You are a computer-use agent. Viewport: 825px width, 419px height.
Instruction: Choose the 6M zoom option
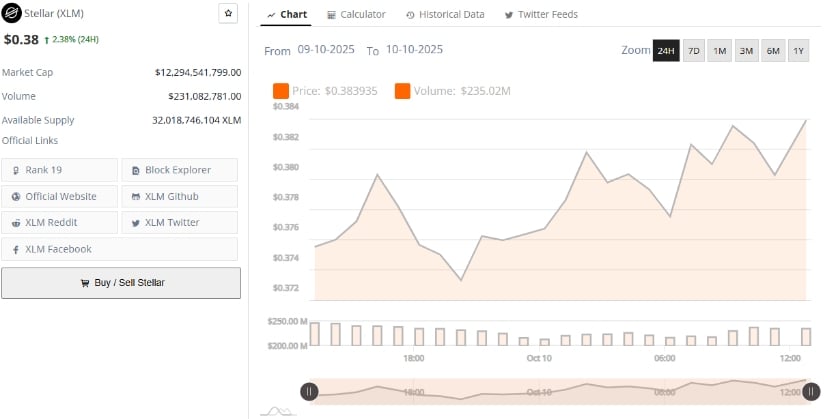[x=772, y=51]
